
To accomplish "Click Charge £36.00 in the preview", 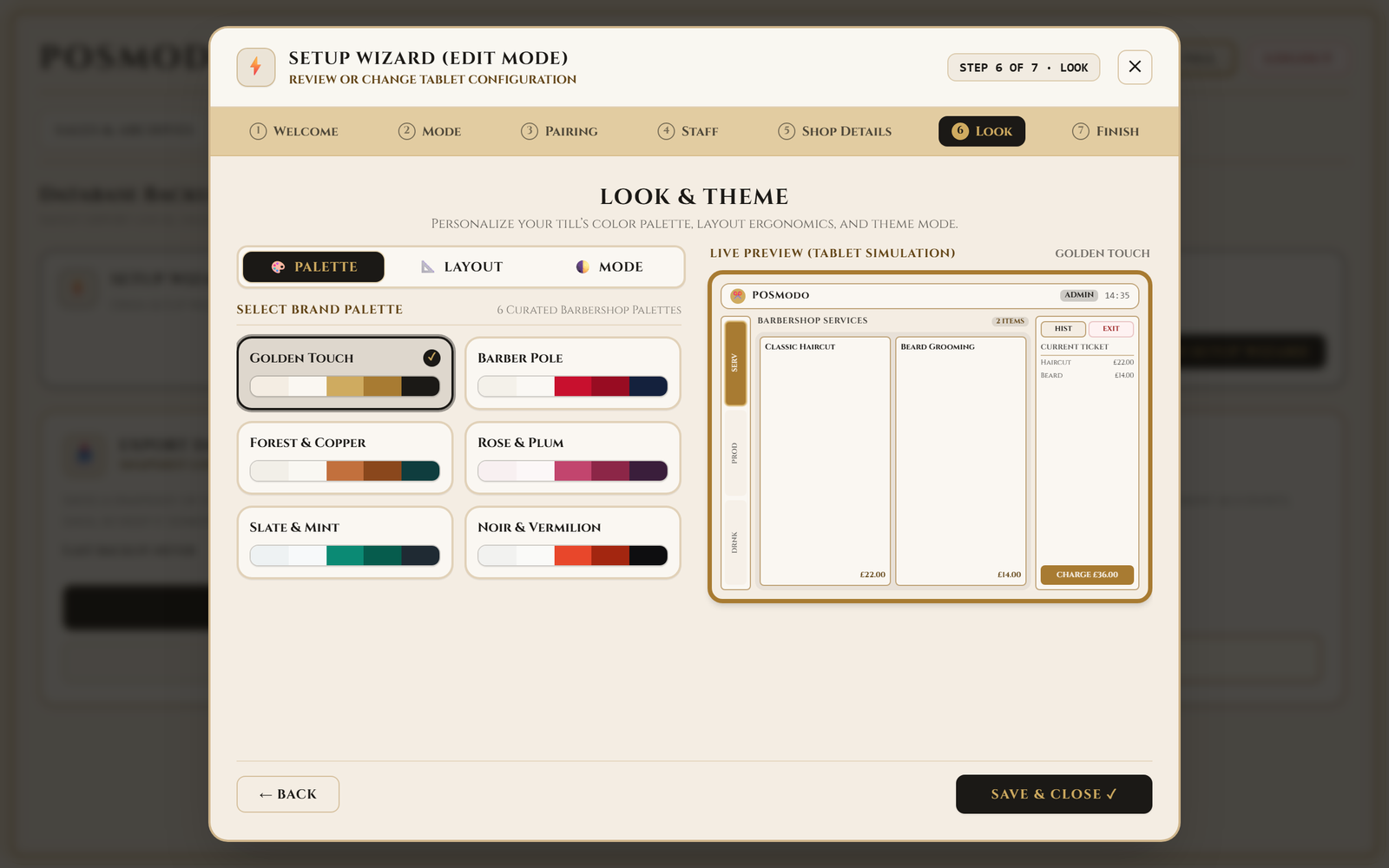I will [1087, 575].
